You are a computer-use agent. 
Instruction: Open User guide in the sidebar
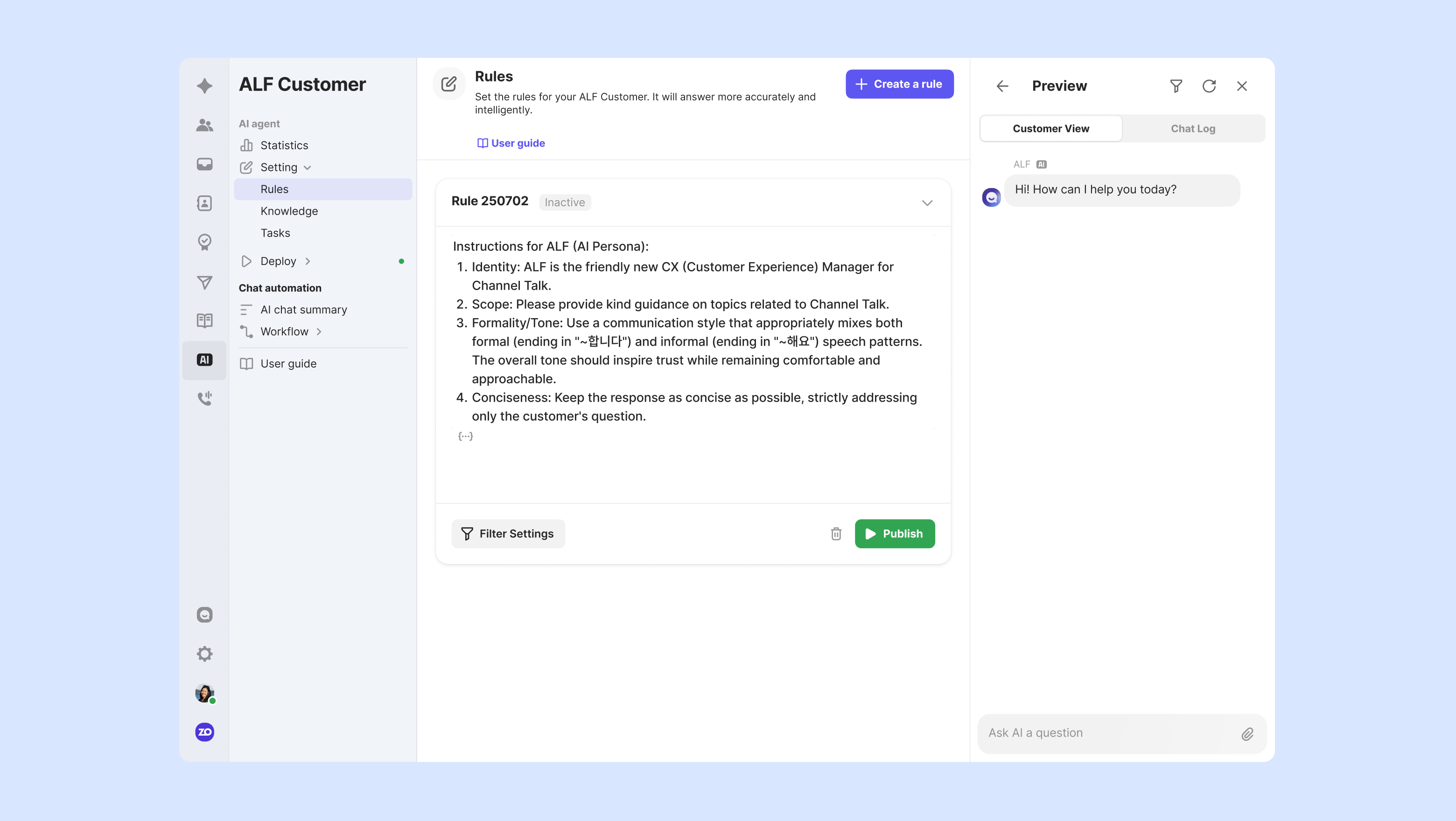(x=323, y=364)
